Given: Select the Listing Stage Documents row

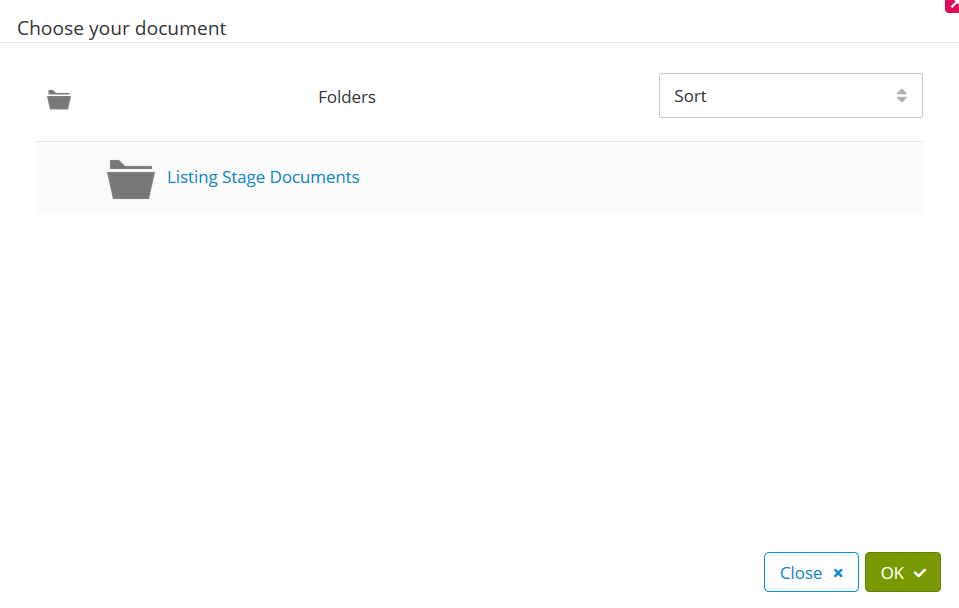Looking at the screenshot, I should pyautogui.click(x=478, y=177).
